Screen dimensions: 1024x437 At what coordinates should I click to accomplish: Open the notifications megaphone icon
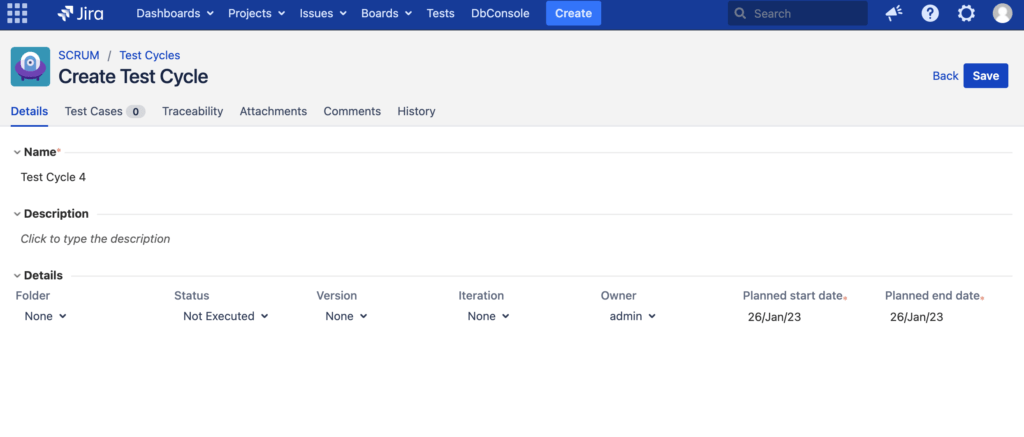pyautogui.click(x=894, y=14)
